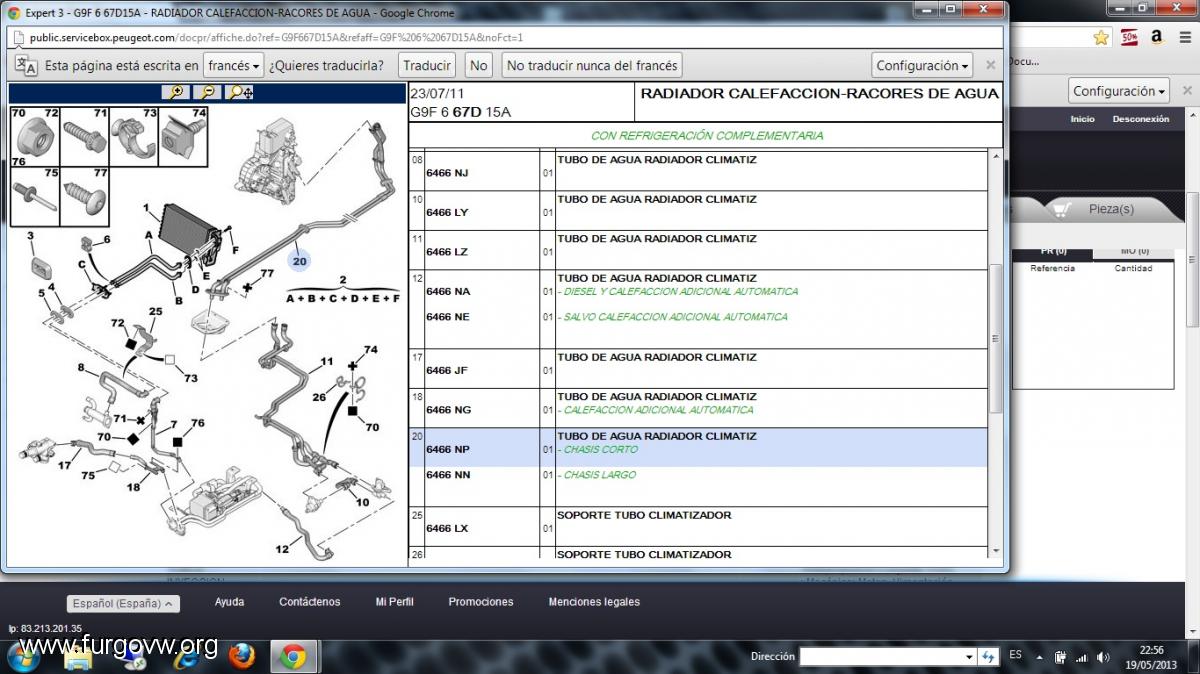This screenshot has height=674, width=1200.
Task: Select part thumbnail 74 clamp
Action: tap(183, 136)
